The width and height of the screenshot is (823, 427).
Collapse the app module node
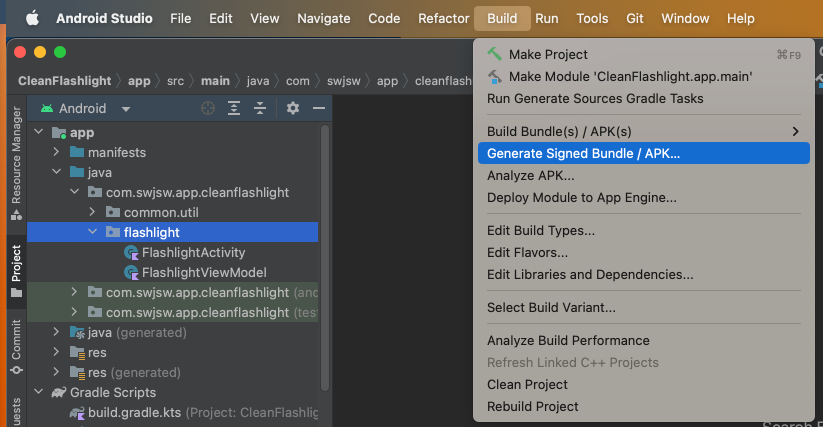(x=39, y=132)
